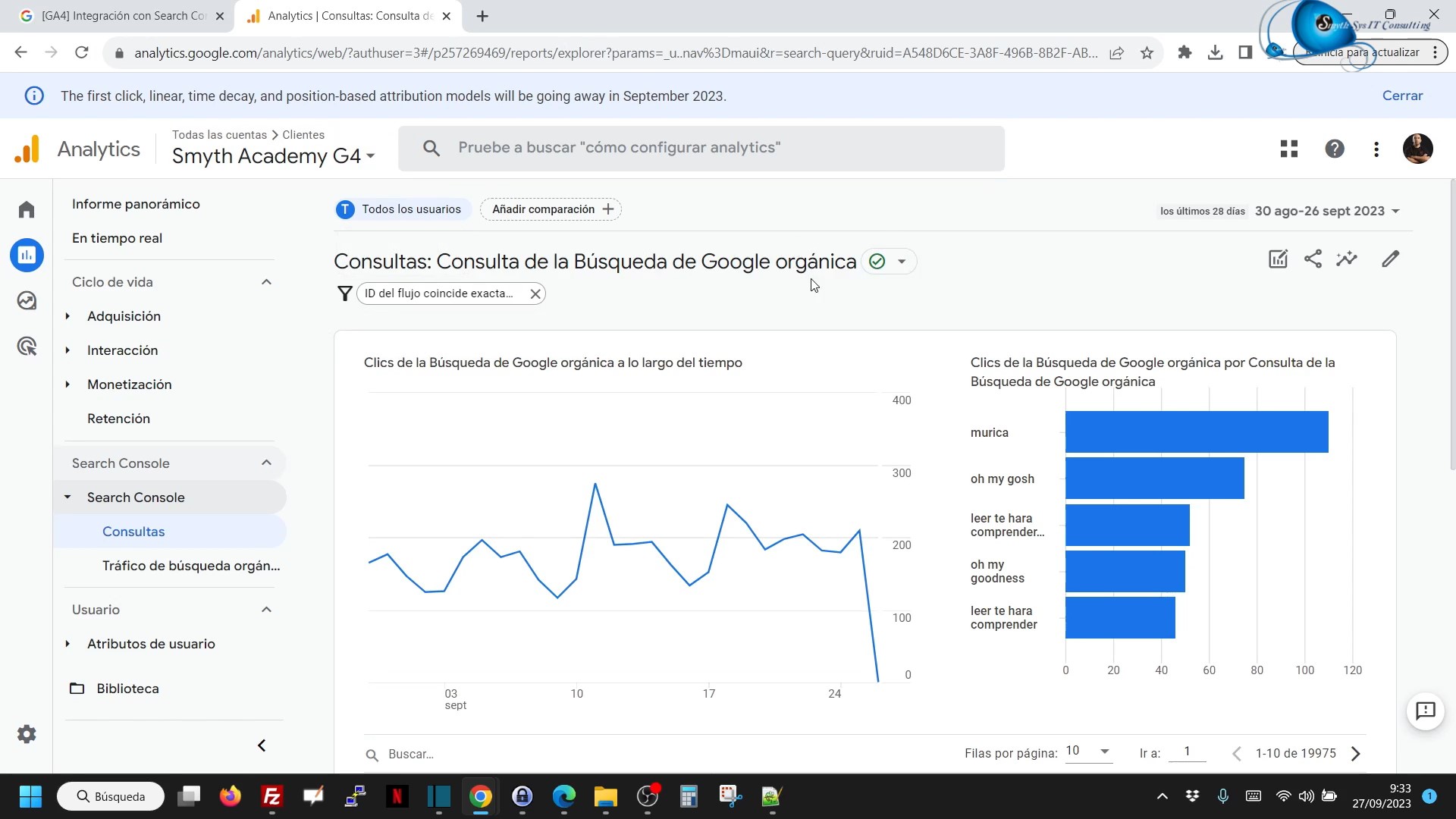Open the En tiempo real report
Viewport: 1456px width, 819px height.
pyautogui.click(x=117, y=238)
